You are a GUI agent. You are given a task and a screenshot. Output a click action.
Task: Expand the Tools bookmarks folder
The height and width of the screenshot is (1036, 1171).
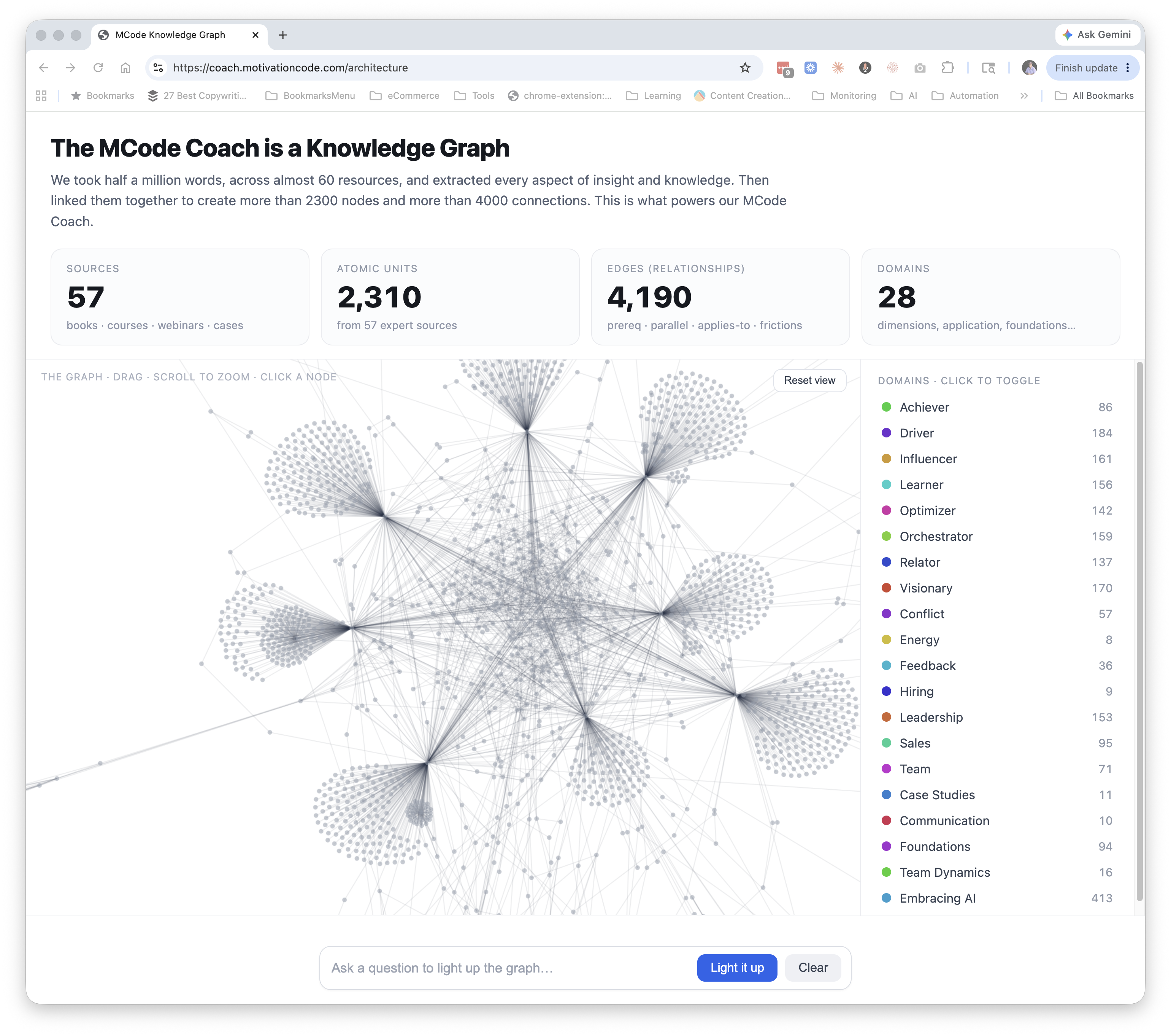point(474,96)
